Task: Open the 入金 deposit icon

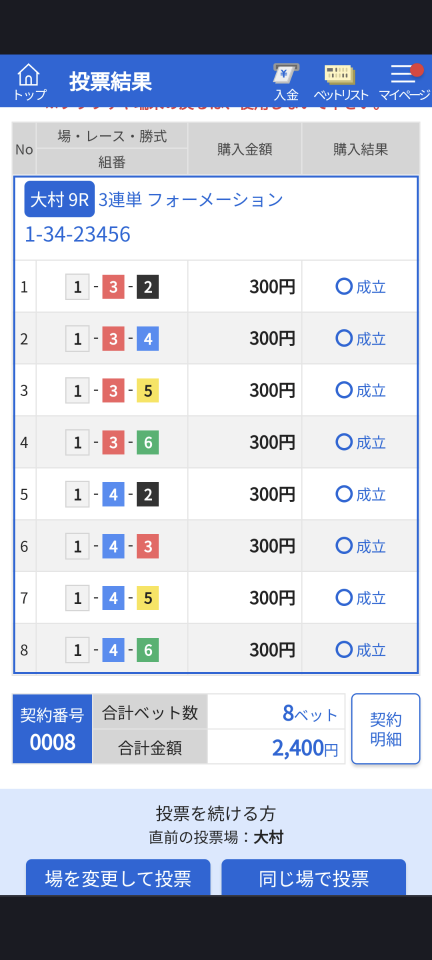Action: (x=286, y=82)
